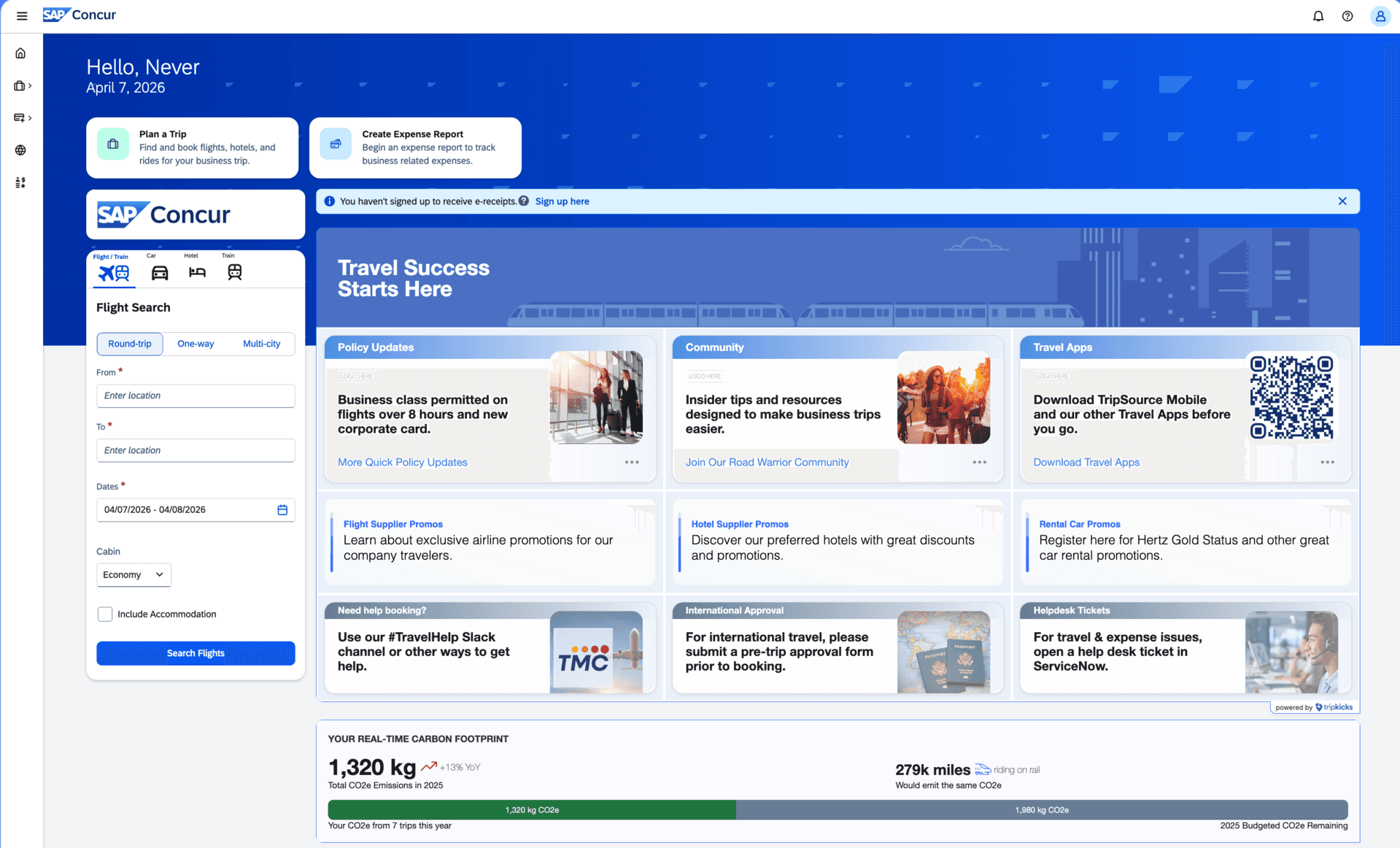Click the Plan a Trip suitcase icon
Image resolution: width=1400 pixels, height=848 pixels.
[x=113, y=144]
